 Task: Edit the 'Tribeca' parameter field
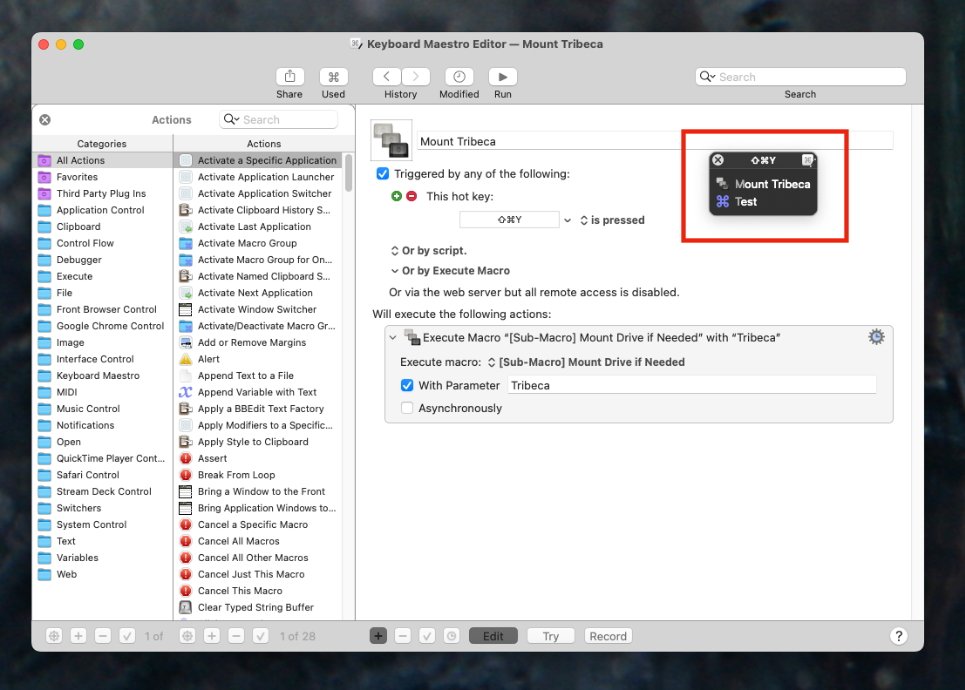(x=692, y=385)
